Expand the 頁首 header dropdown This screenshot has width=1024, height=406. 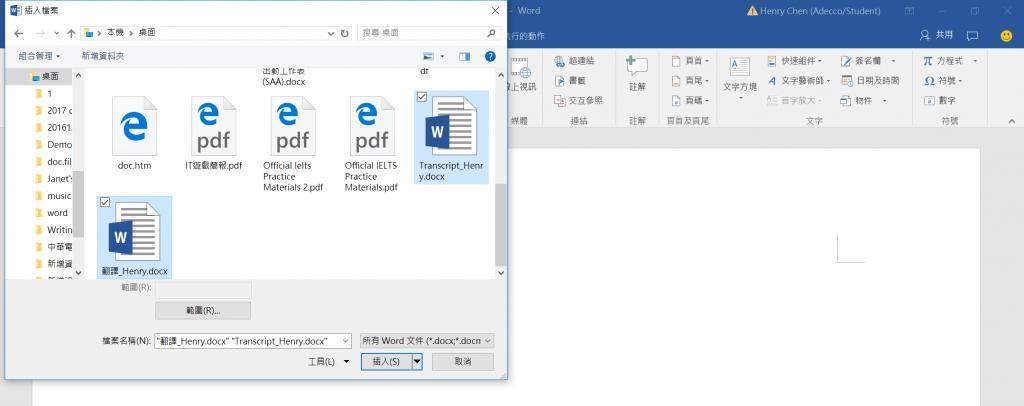(706, 61)
